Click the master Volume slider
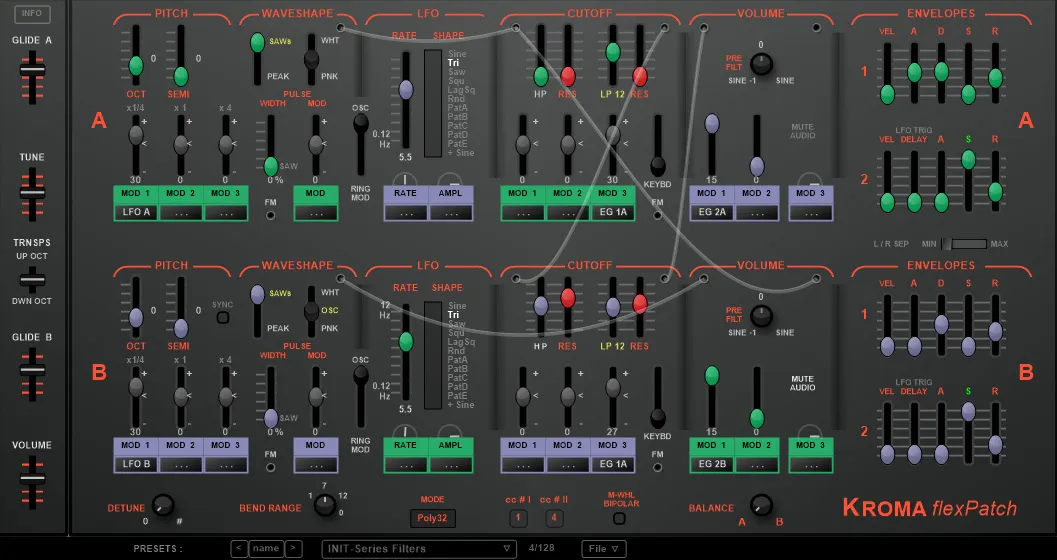This screenshot has height=560, width=1057. pyautogui.click(x=32, y=478)
